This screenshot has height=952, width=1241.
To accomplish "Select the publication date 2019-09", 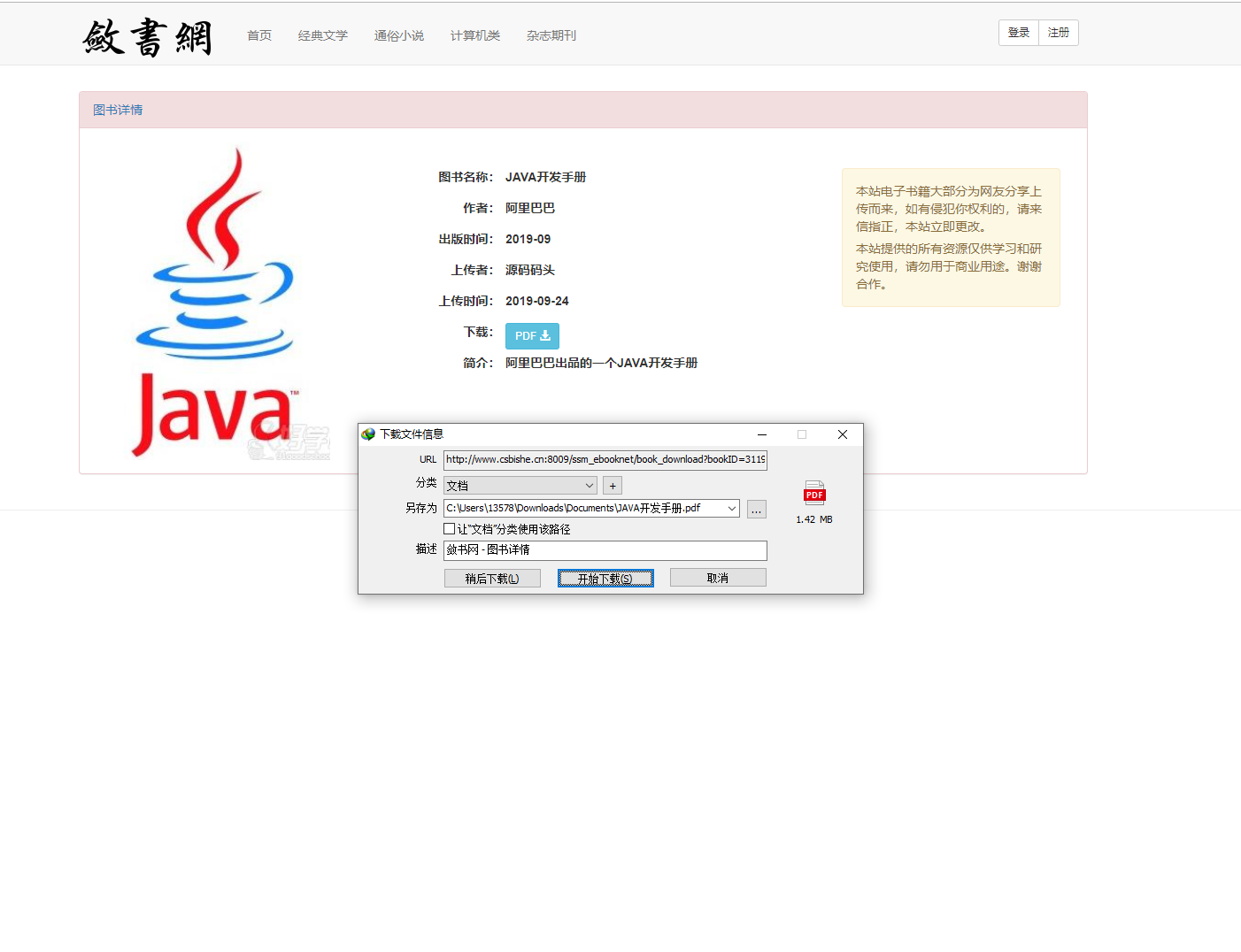I will coord(528,239).
